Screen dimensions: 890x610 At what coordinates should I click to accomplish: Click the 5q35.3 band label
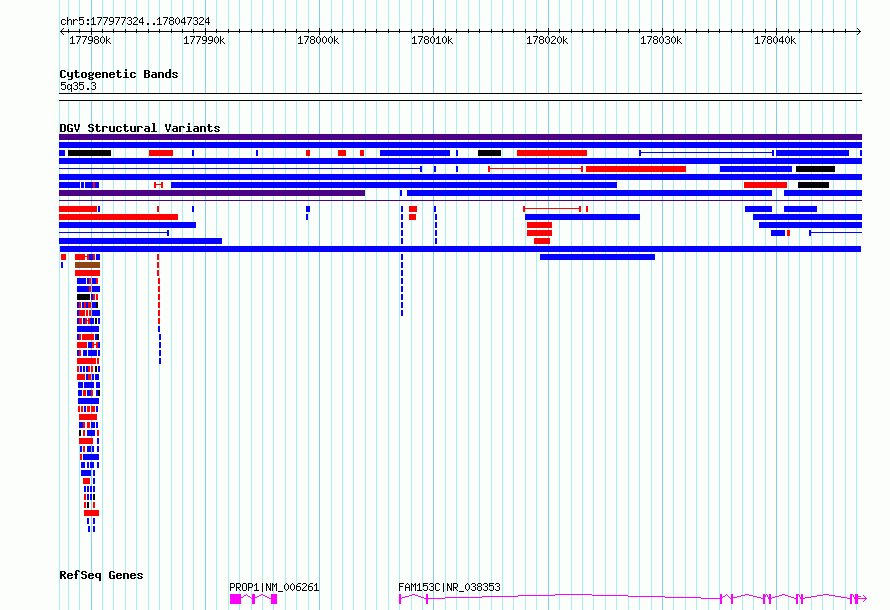[x=78, y=86]
